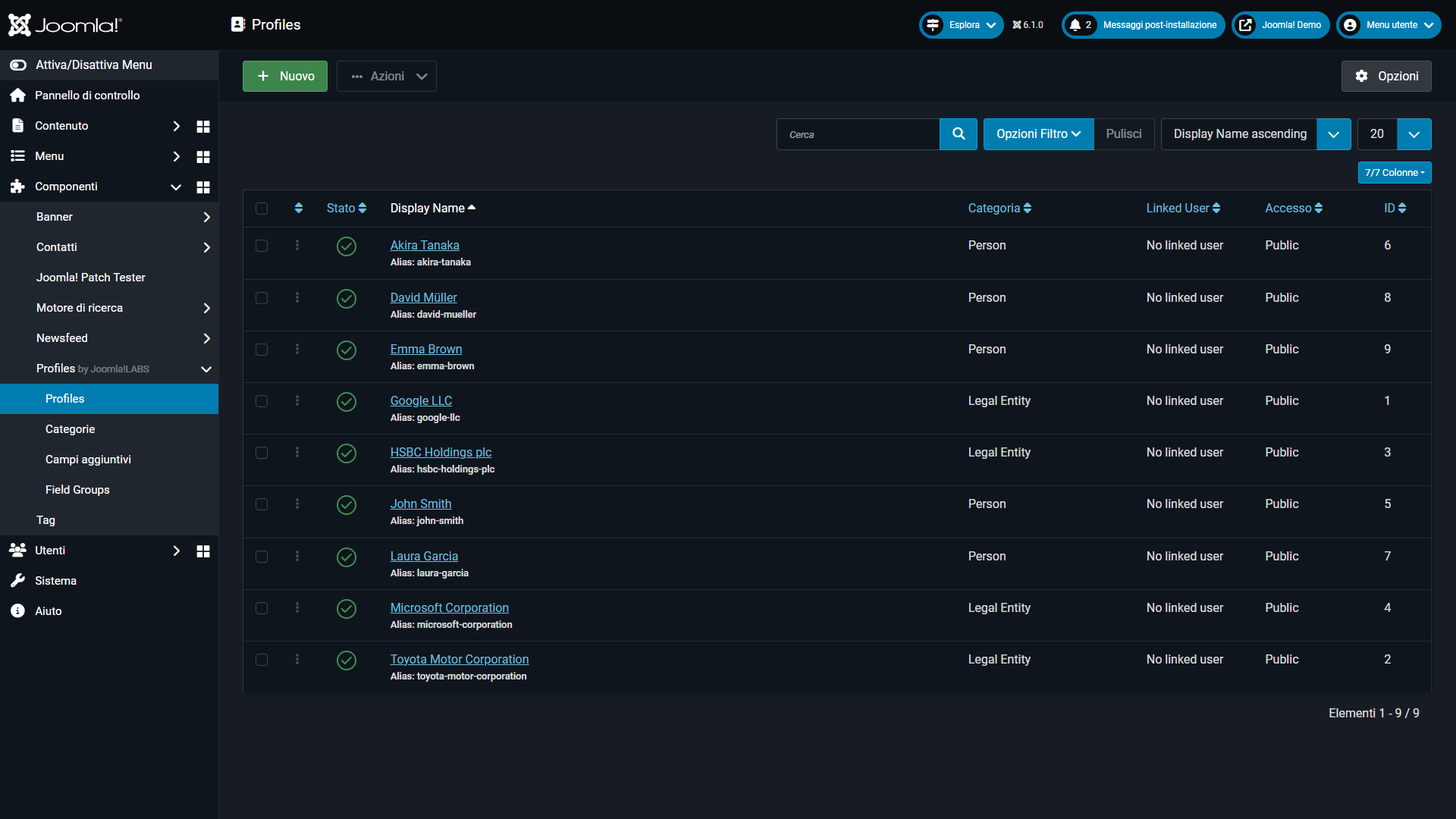
Task: Click published status icon for Toyota Motor Corporation
Action: [347, 661]
